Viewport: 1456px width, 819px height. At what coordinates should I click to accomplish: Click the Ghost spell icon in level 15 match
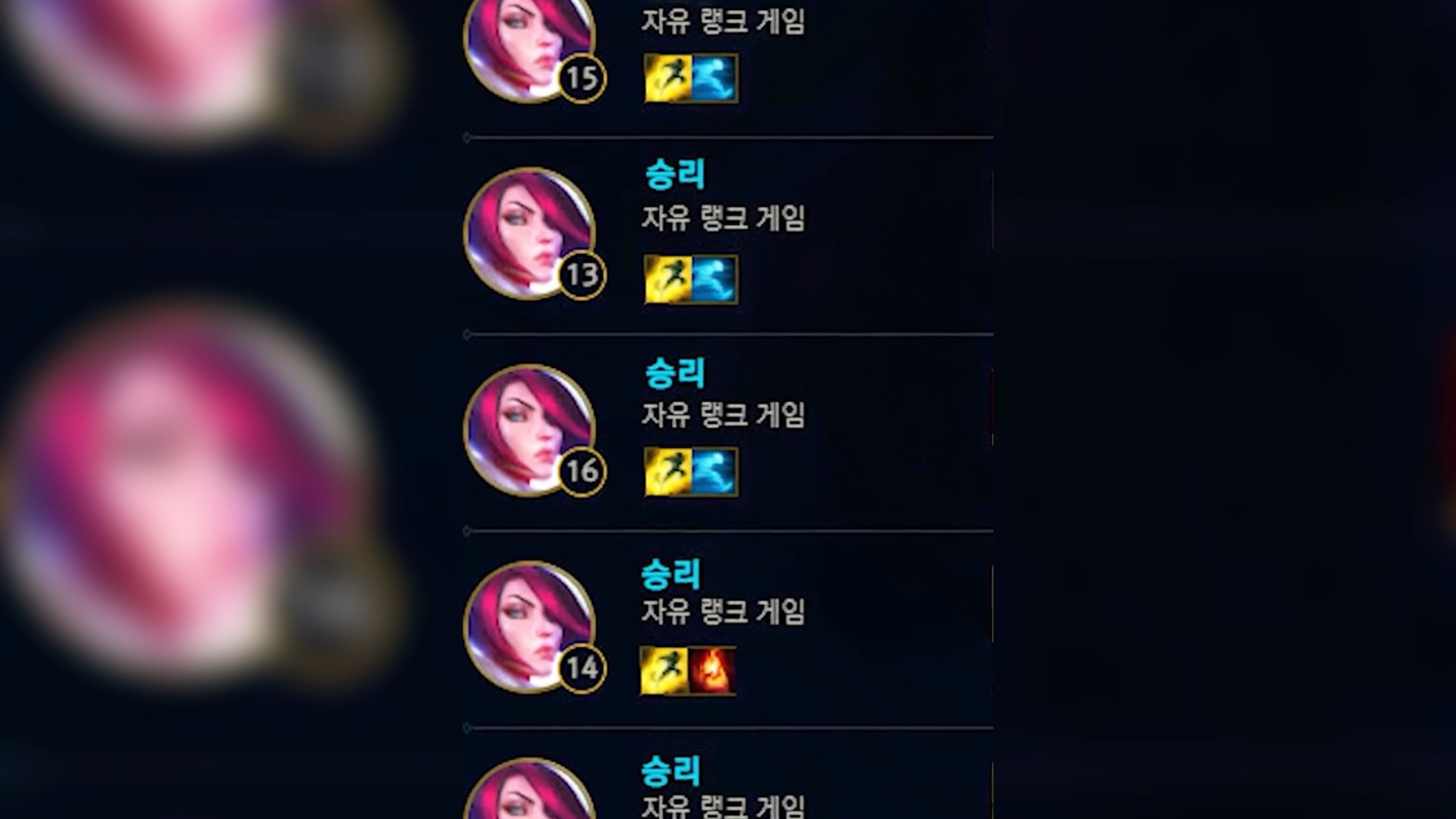click(714, 78)
